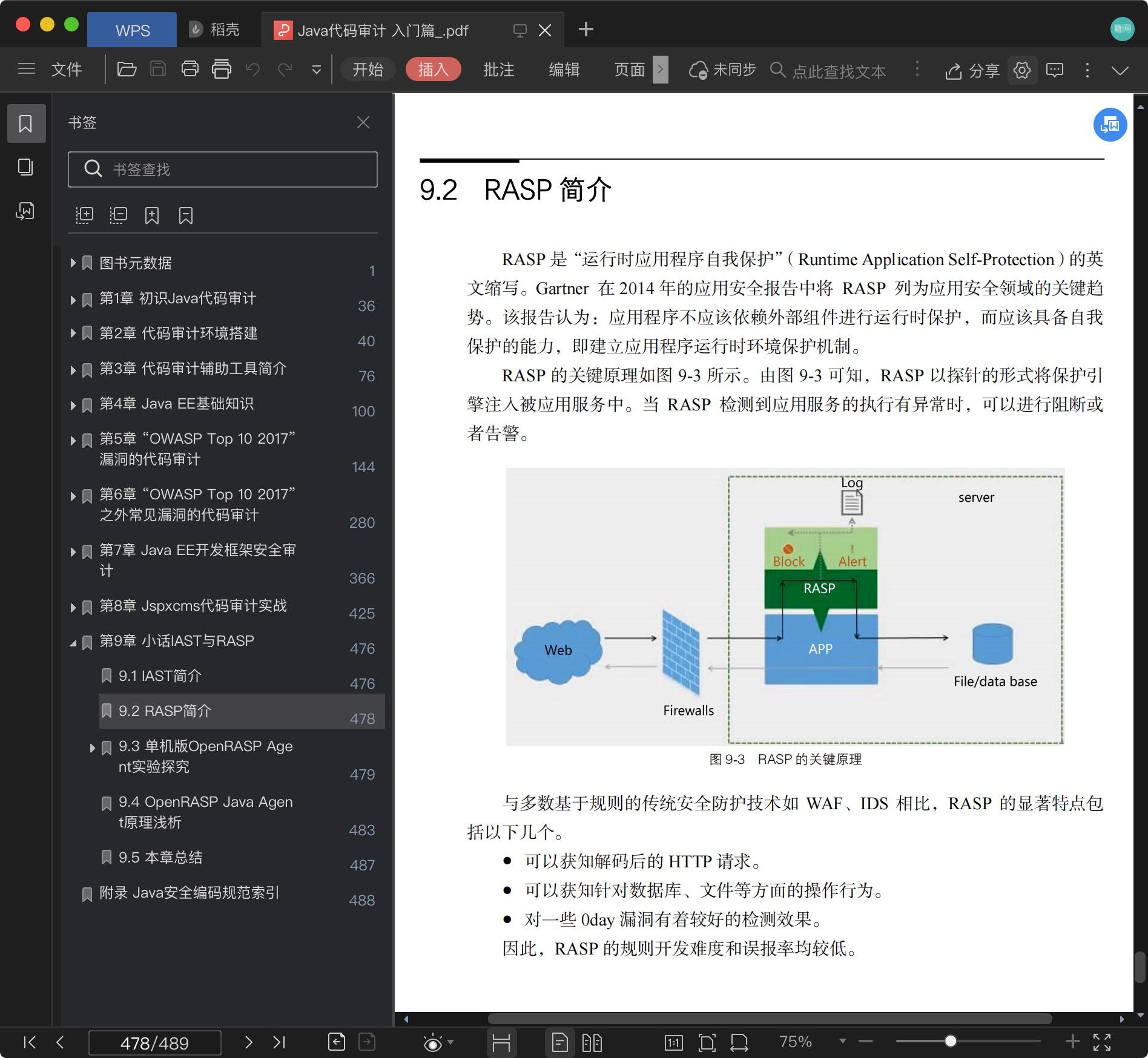Expand 9.3 单机版OpenRASP Agent bookmark
This screenshot has width=1148, height=1058.
[92, 747]
